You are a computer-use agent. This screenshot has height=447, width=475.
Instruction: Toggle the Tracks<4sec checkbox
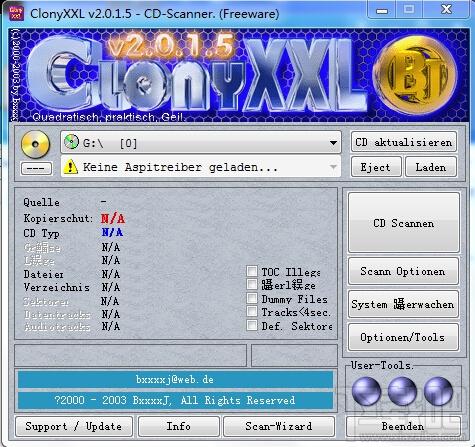252,311
